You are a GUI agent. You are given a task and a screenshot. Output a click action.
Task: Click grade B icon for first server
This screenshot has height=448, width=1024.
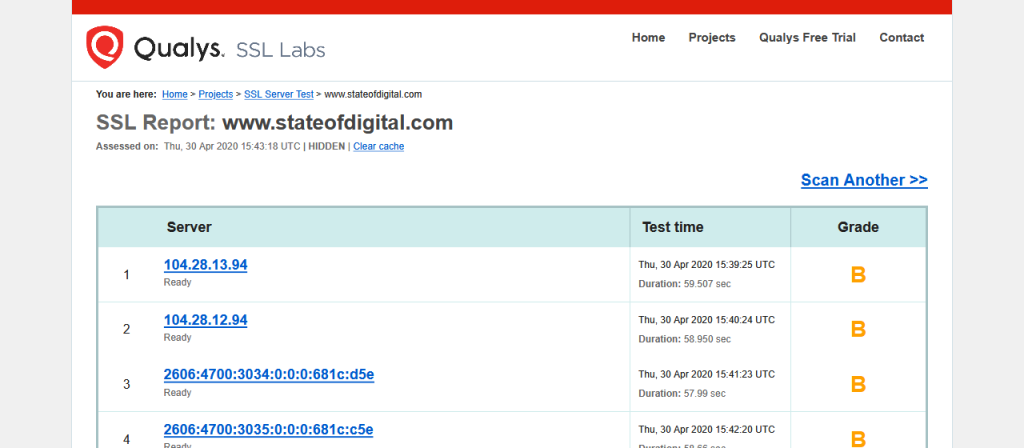(x=857, y=275)
